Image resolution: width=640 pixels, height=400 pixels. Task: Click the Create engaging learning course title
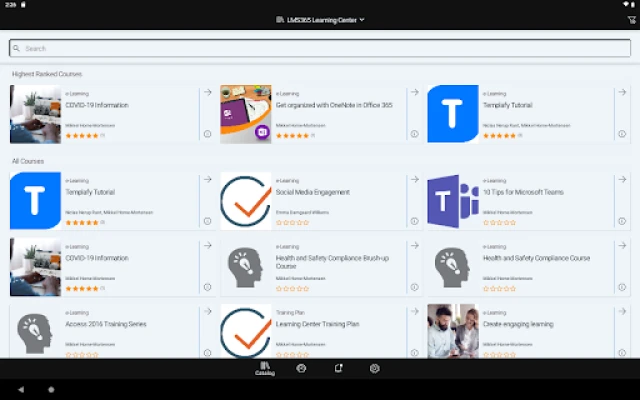click(518, 324)
